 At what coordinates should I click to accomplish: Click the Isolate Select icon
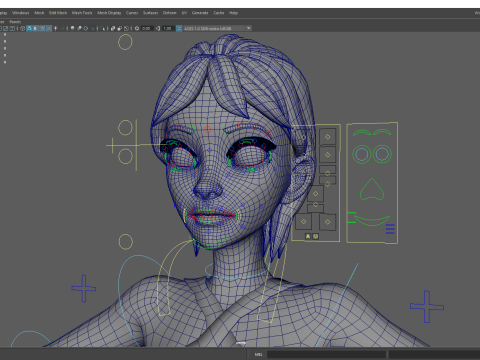[102, 28]
